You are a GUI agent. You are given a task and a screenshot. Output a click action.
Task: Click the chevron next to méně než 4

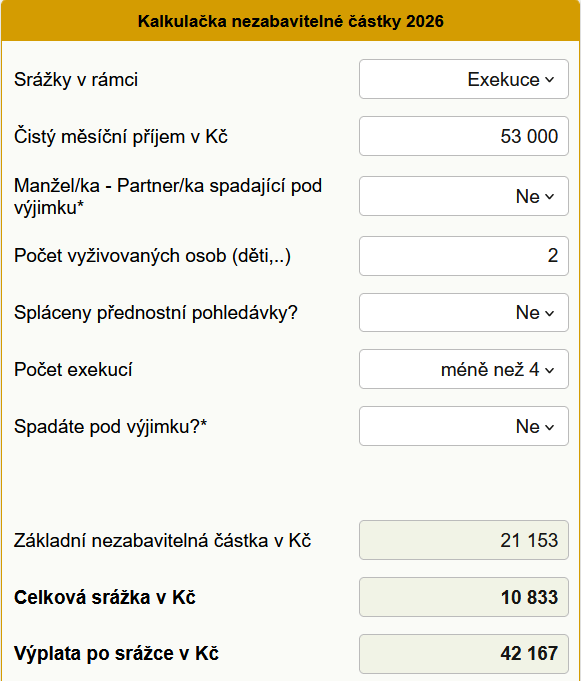coord(549,370)
